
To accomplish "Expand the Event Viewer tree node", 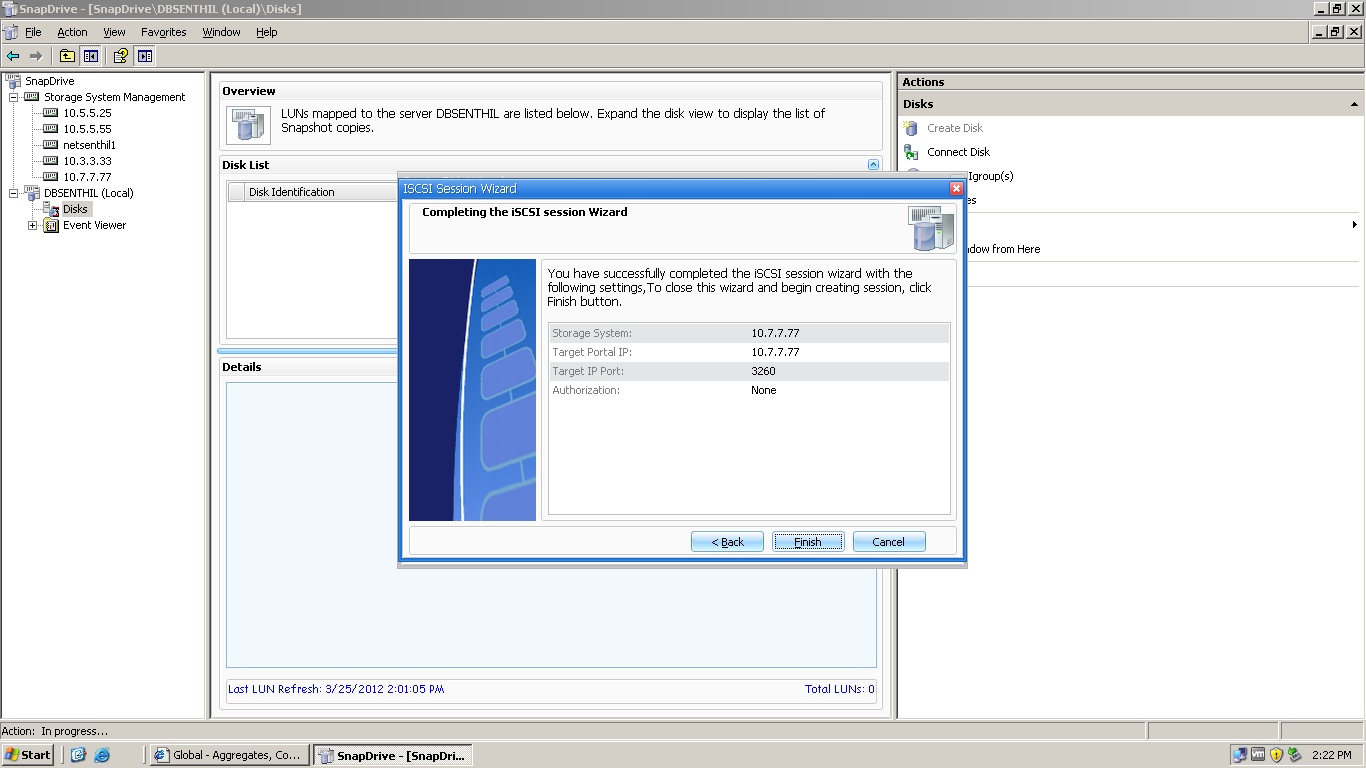I will tap(31, 225).
